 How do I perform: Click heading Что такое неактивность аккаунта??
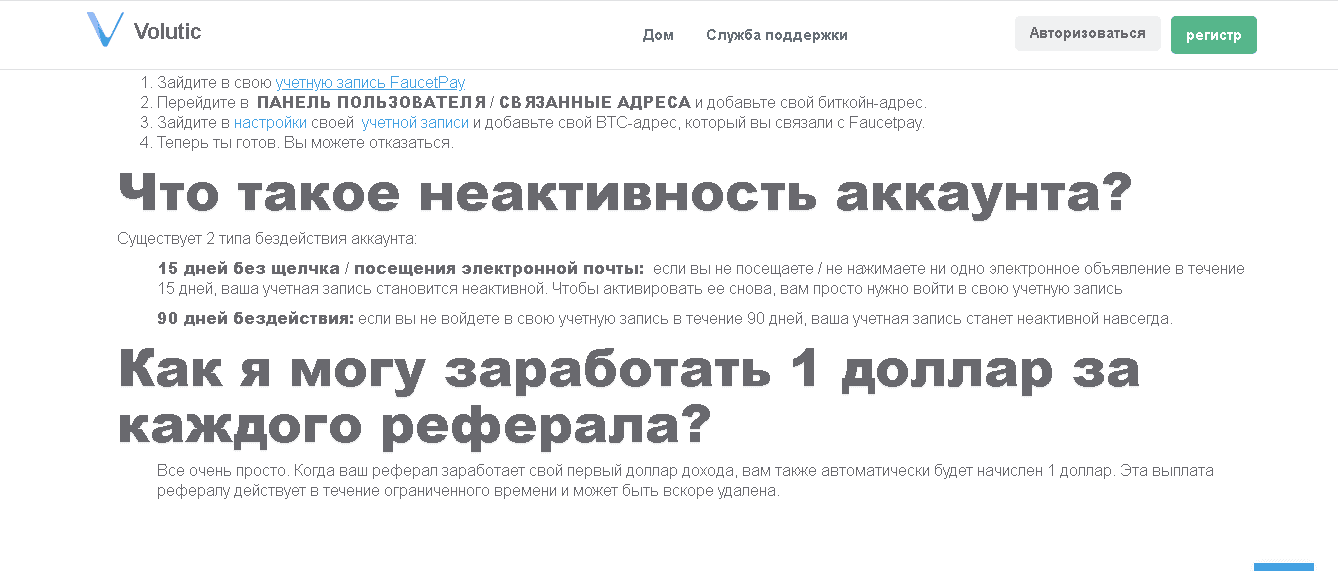pos(625,193)
